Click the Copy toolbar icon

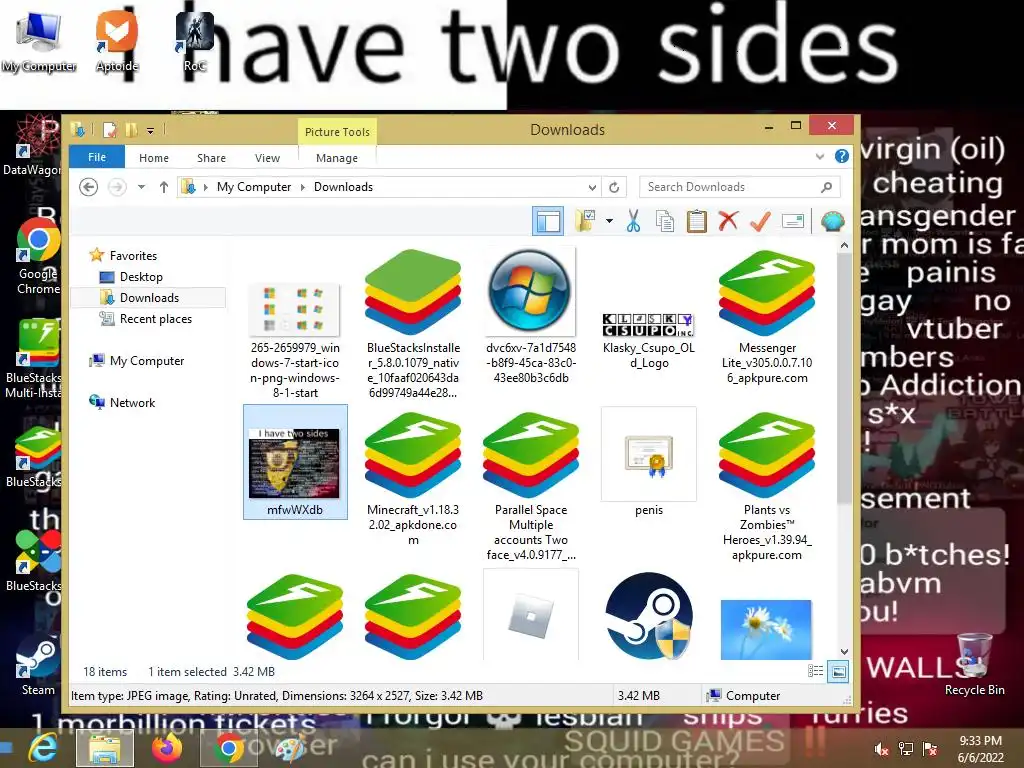pos(665,221)
